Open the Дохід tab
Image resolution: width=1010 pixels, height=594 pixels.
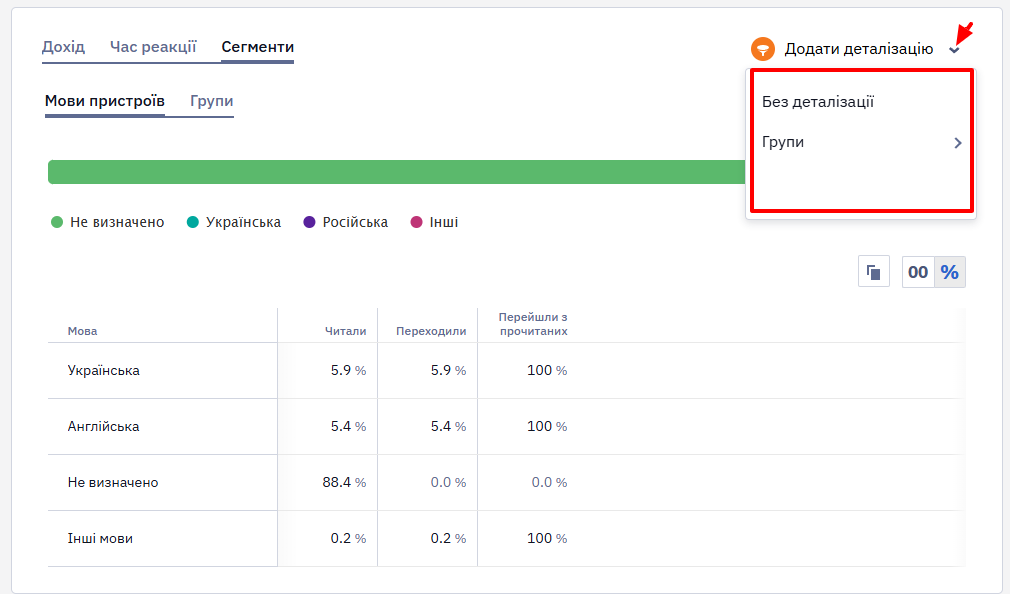pos(63,47)
